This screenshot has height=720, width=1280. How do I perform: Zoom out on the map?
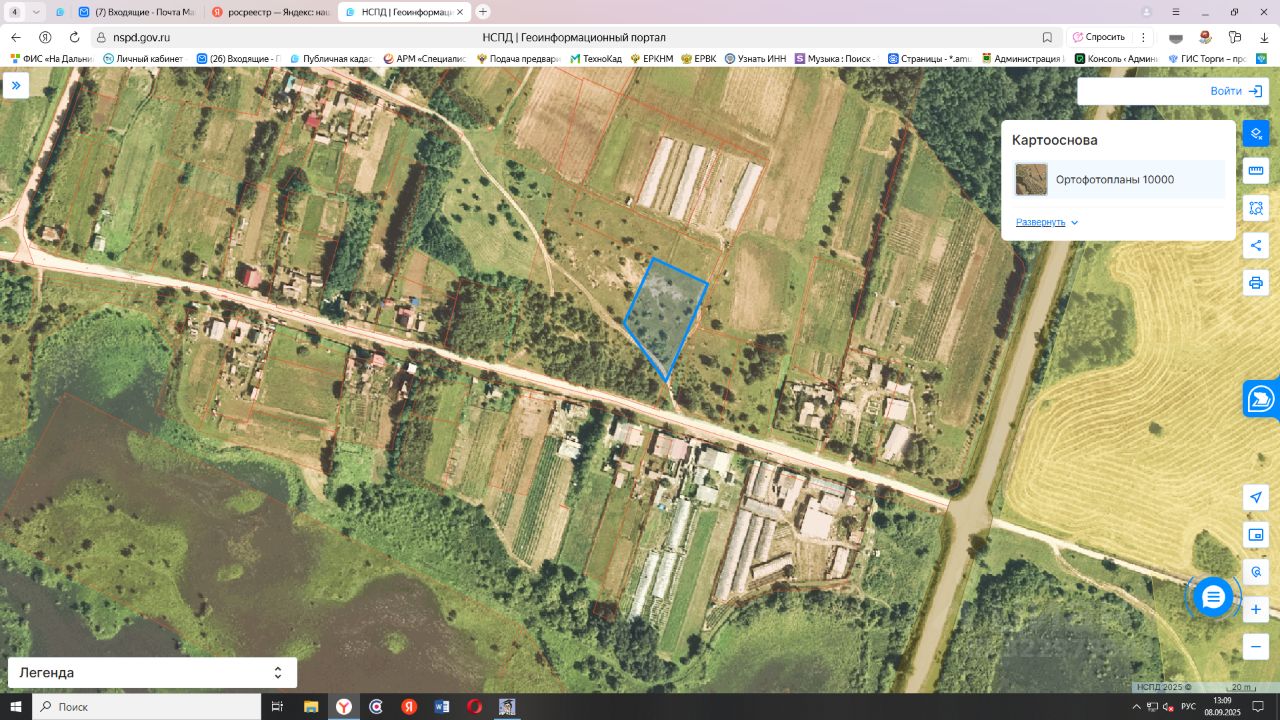point(1256,647)
